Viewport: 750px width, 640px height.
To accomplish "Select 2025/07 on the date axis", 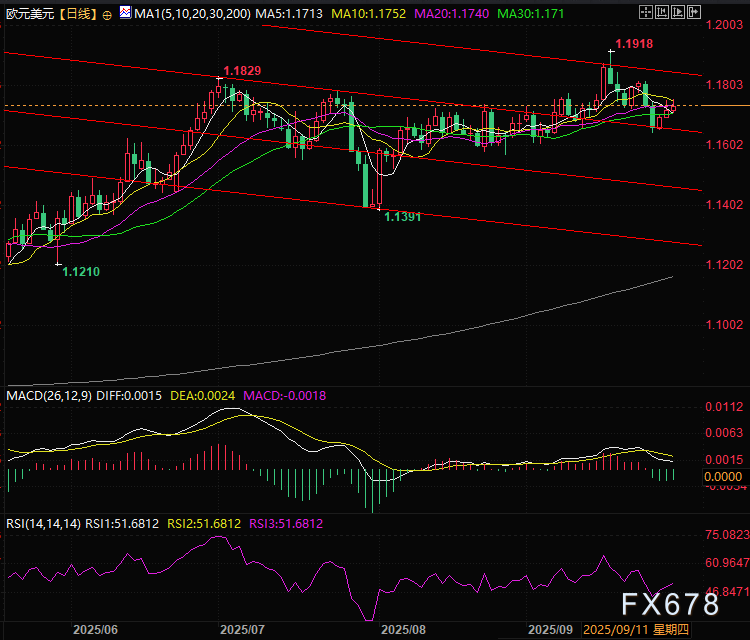I will pyautogui.click(x=241, y=631).
